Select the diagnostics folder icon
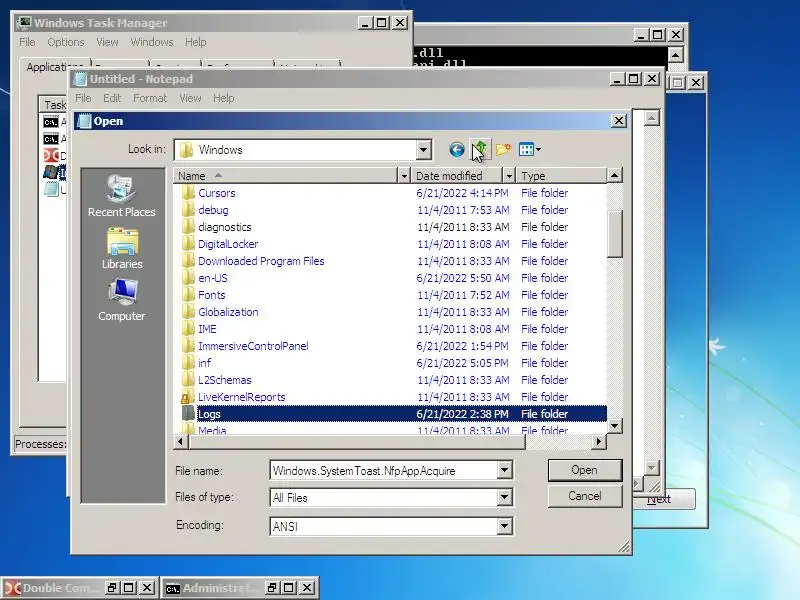The height and width of the screenshot is (600, 800). point(188,227)
